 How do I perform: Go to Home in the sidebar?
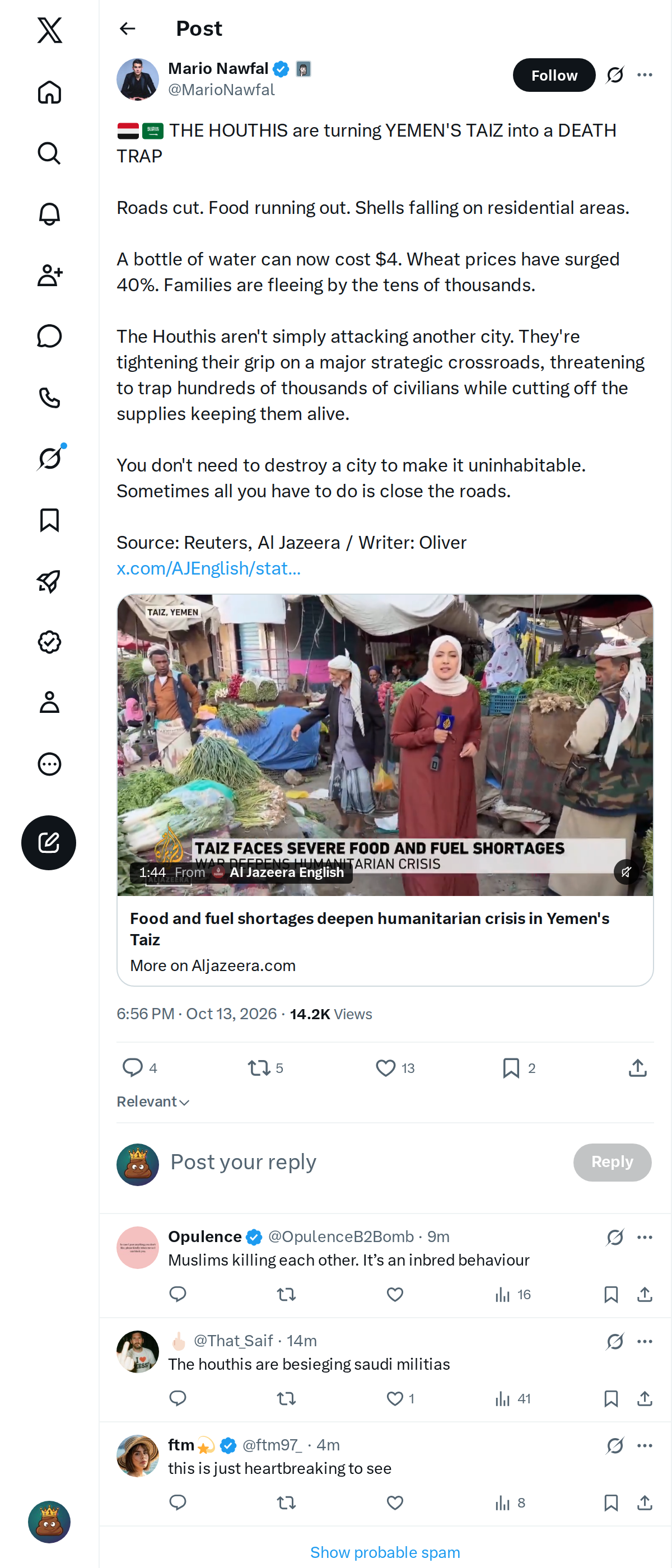pos(49,92)
